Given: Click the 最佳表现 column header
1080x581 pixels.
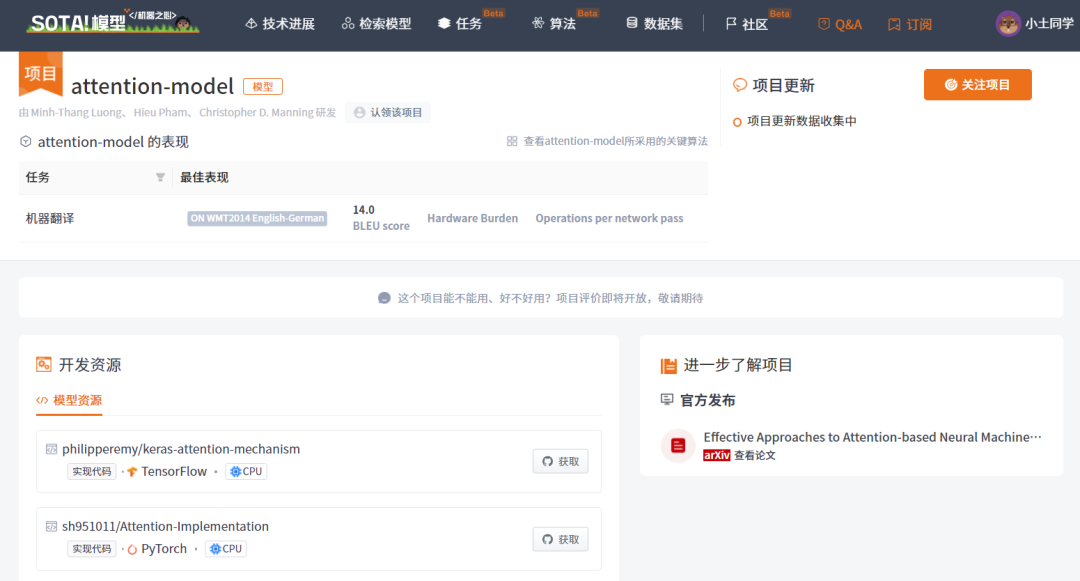Looking at the screenshot, I should (204, 178).
